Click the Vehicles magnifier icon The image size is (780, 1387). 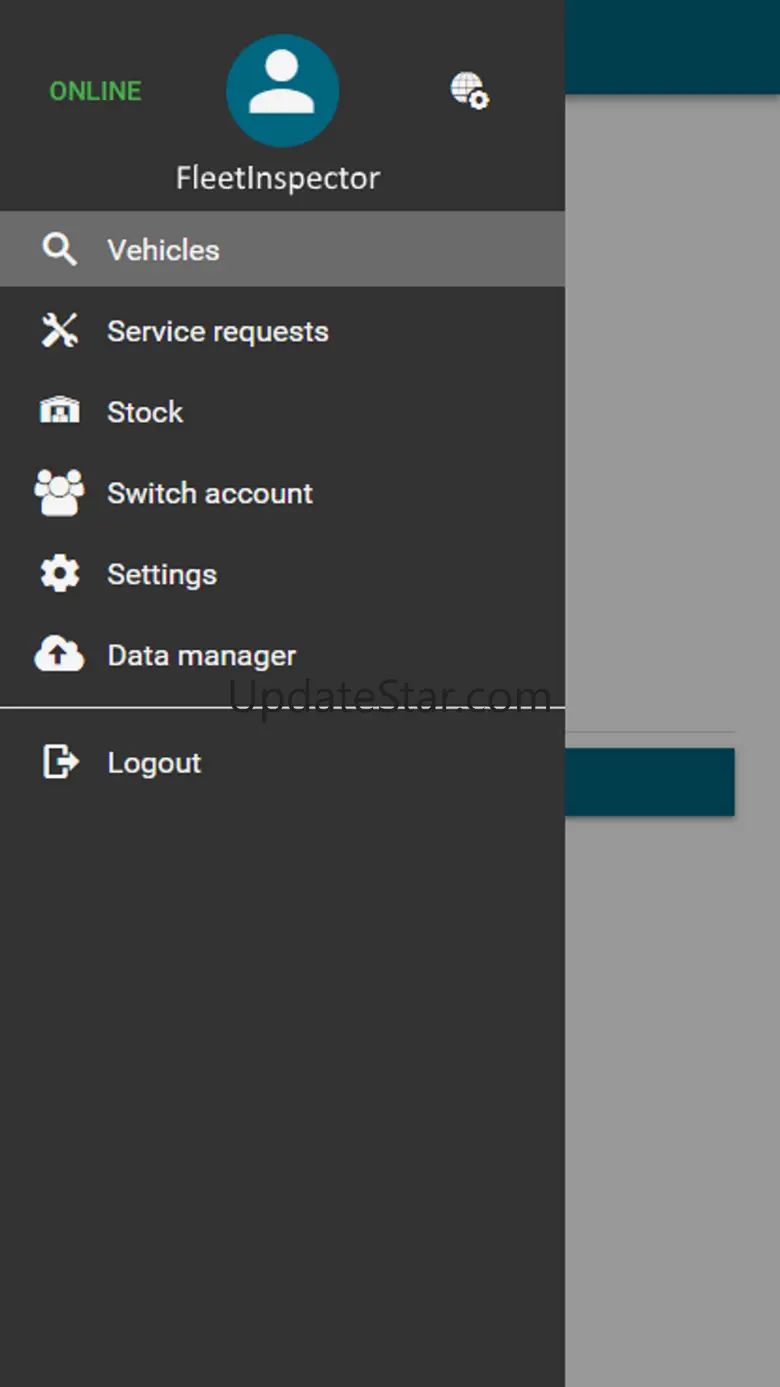coord(59,249)
